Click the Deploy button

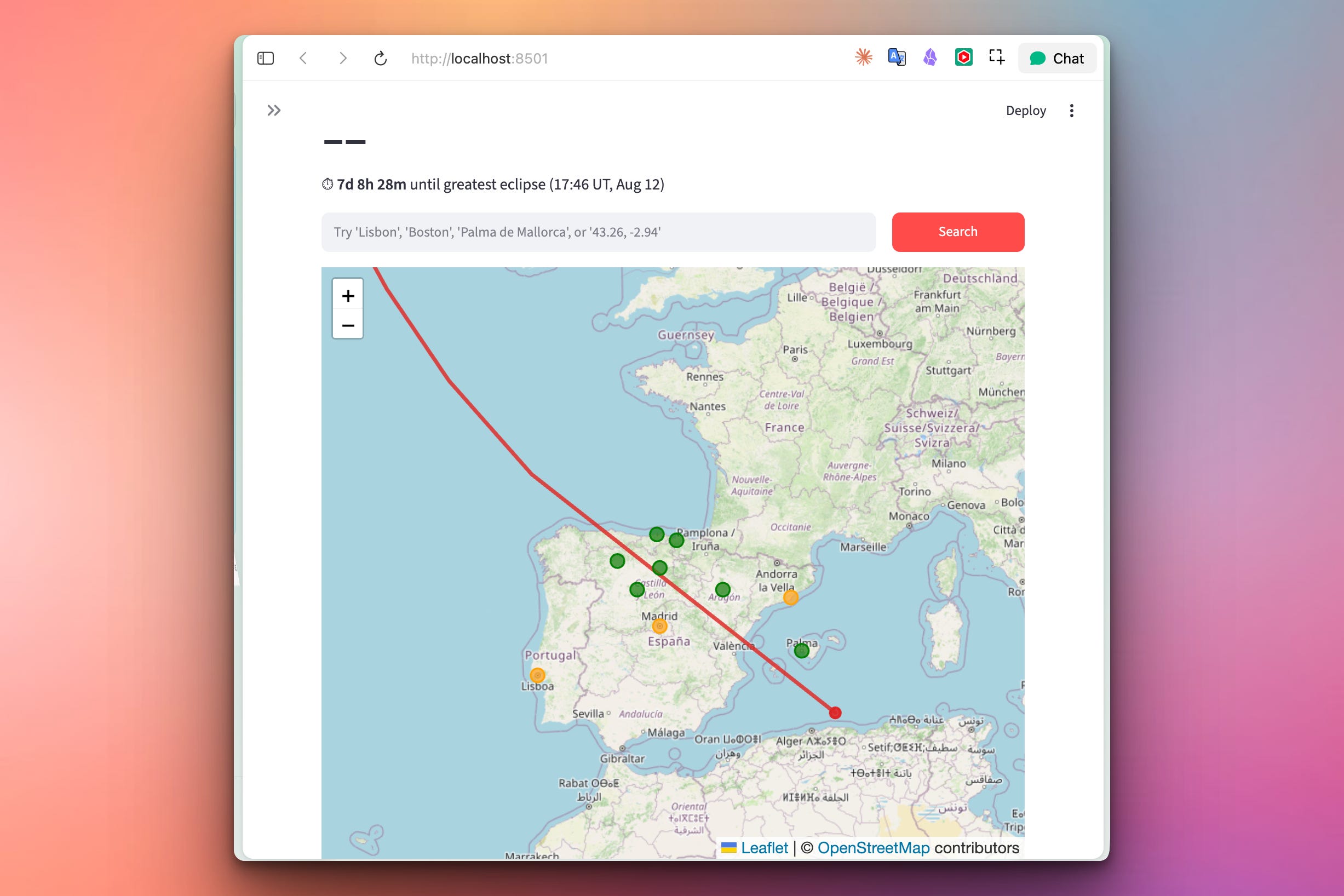[x=1026, y=110]
